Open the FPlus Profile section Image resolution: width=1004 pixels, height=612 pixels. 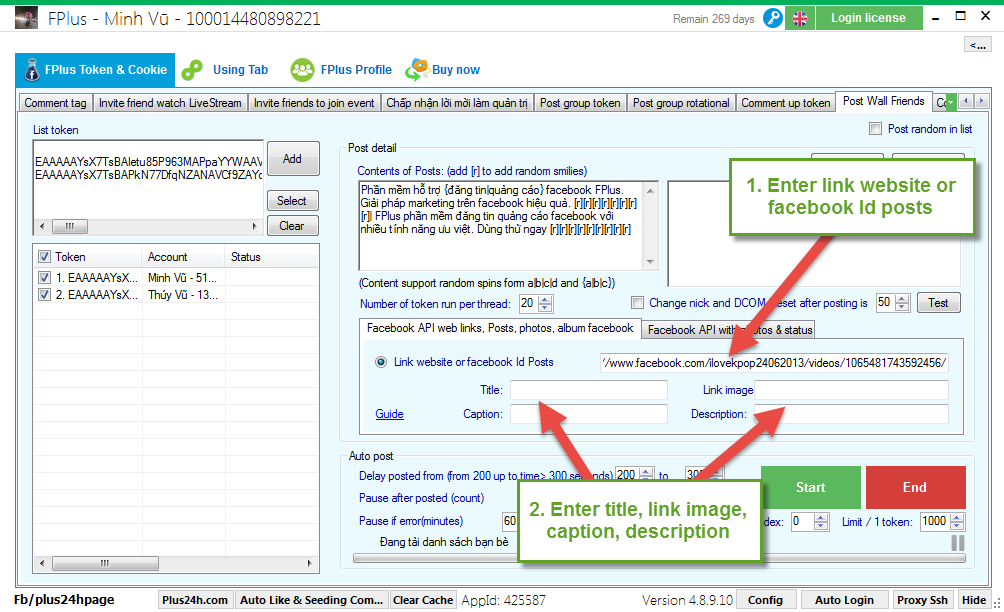click(x=356, y=70)
